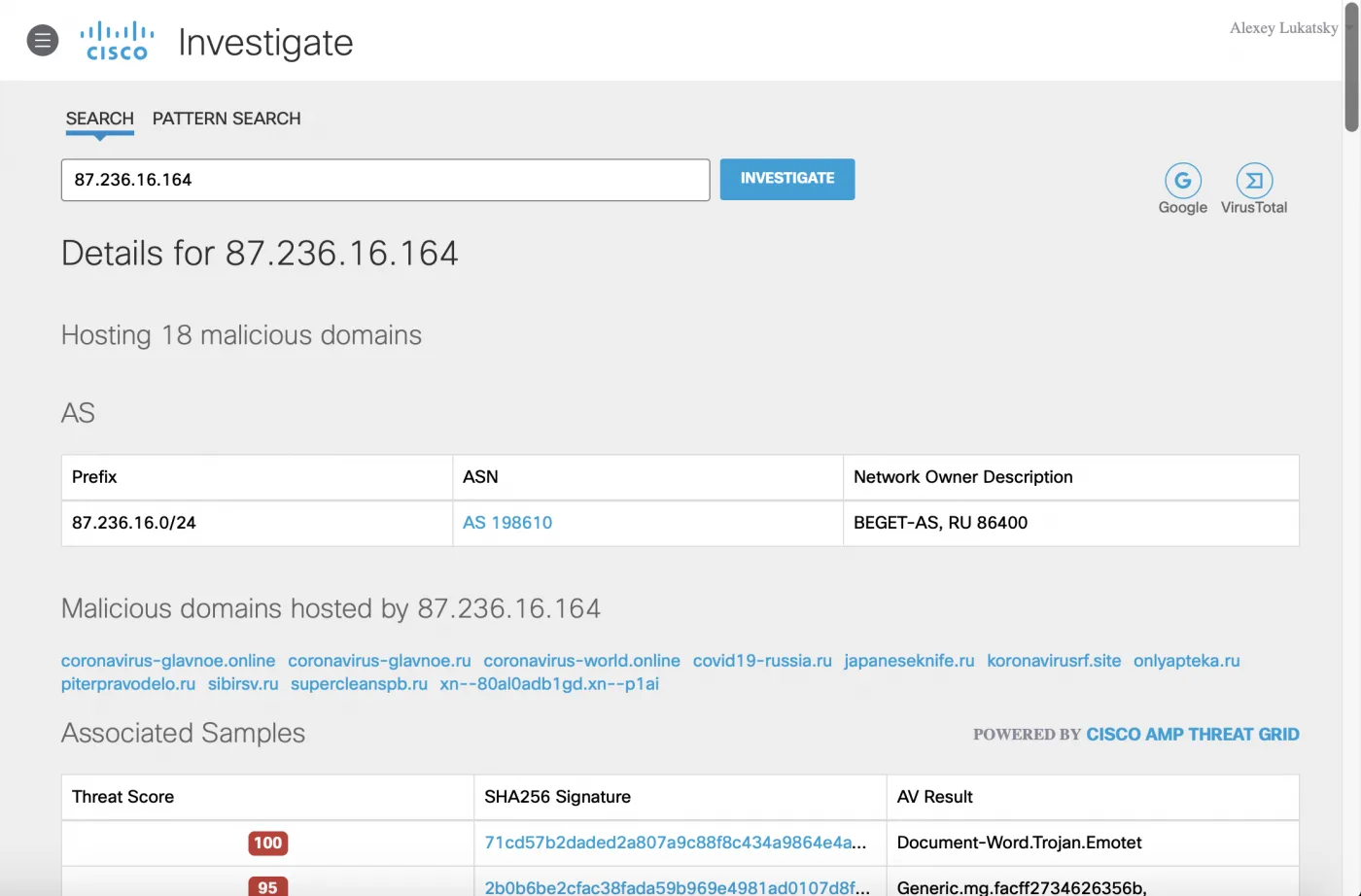Image resolution: width=1361 pixels, height=896 pixels.
Task: Click the threat score 95 badge
Action: point(268,887)
